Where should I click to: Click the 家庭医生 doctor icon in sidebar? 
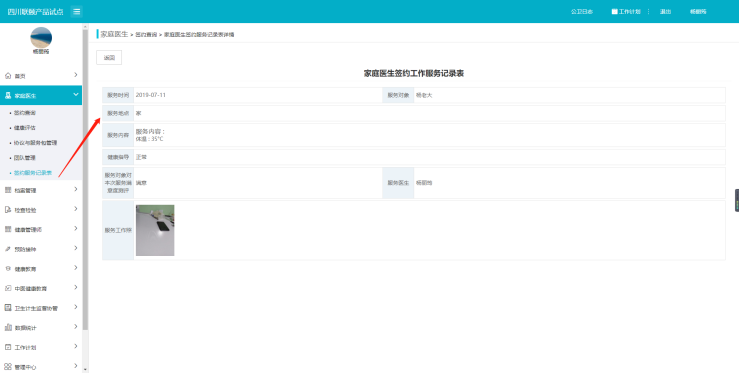pyautogui.click(x=8, y=95)
